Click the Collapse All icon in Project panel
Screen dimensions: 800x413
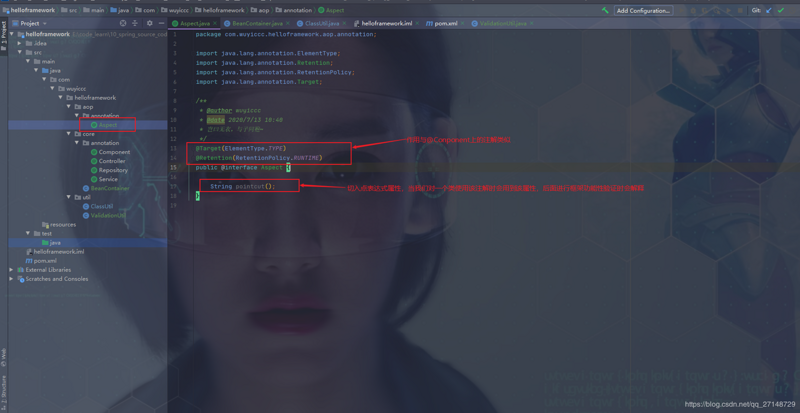coord(135,23)
